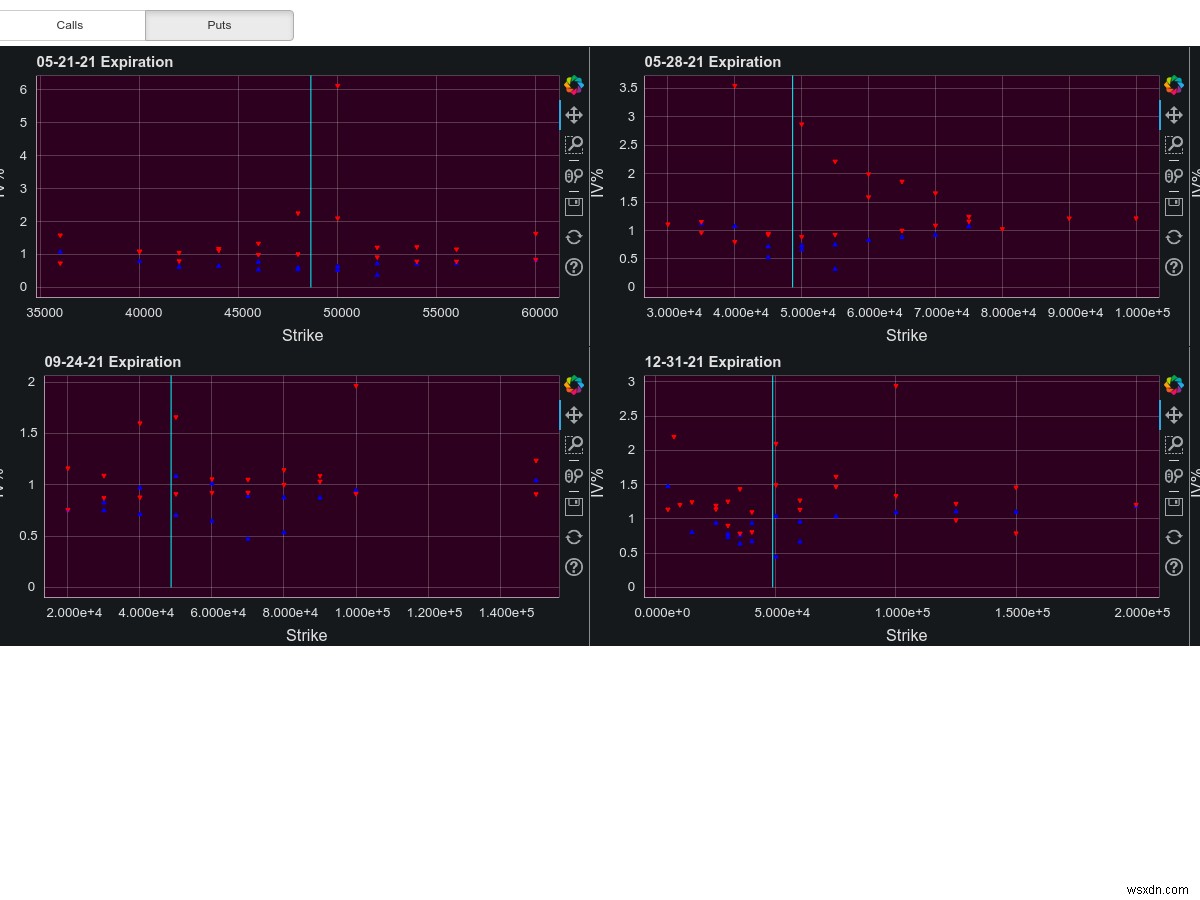
Task: Click the highest red point in the 05-21-21 plot
Action: pyautogui.click(x=336, y=87)
